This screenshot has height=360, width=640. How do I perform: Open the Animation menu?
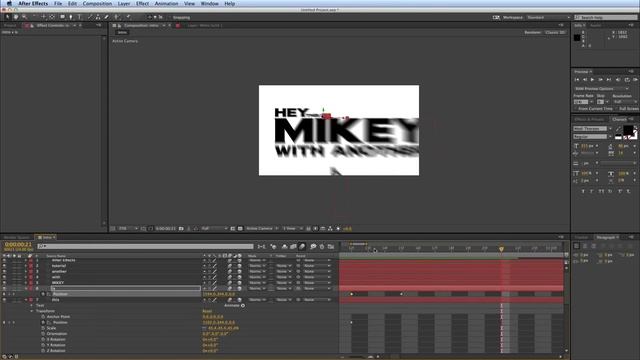[166, 4]
